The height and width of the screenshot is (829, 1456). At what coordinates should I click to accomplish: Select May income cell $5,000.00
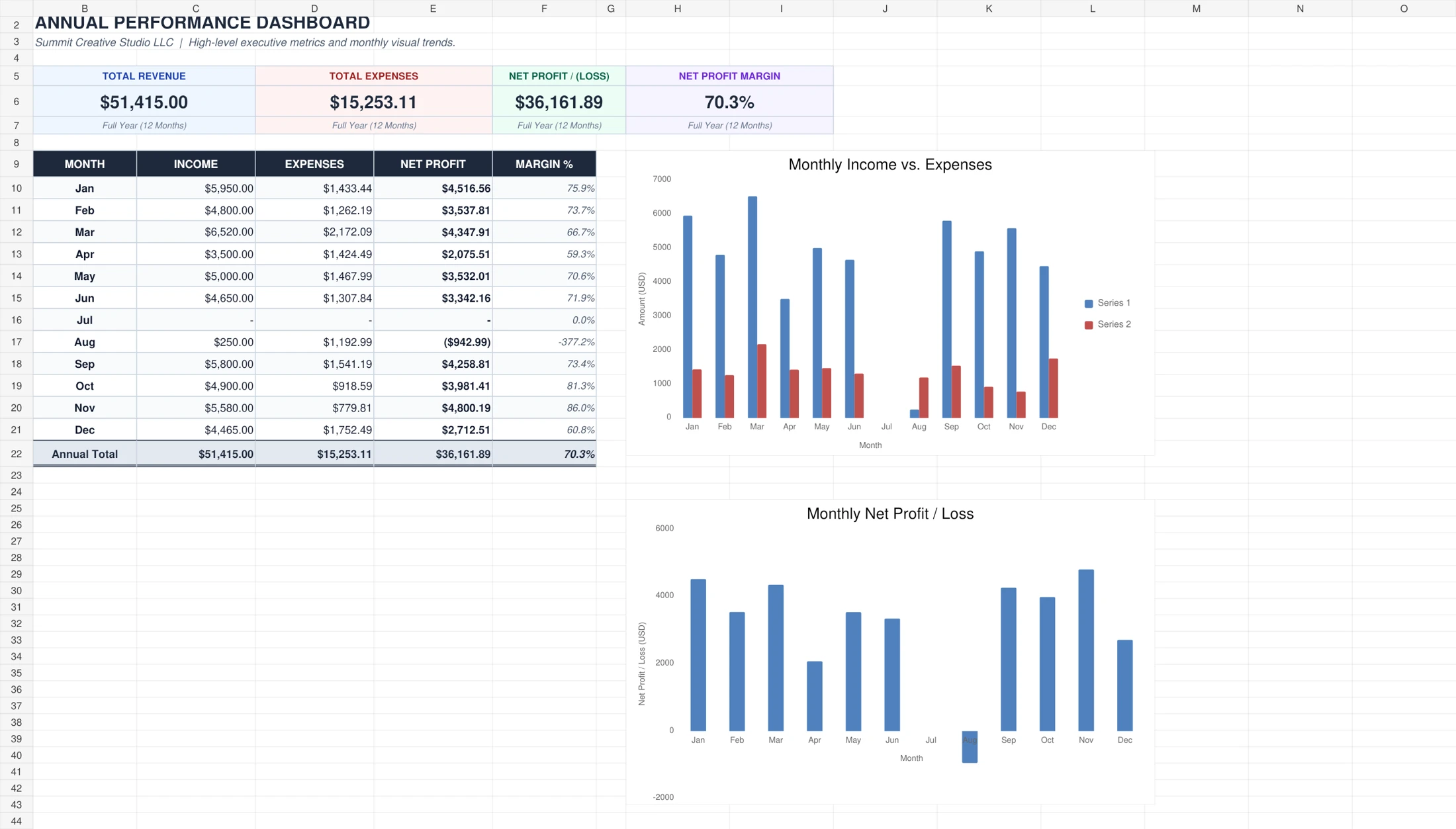click(196, 277)
